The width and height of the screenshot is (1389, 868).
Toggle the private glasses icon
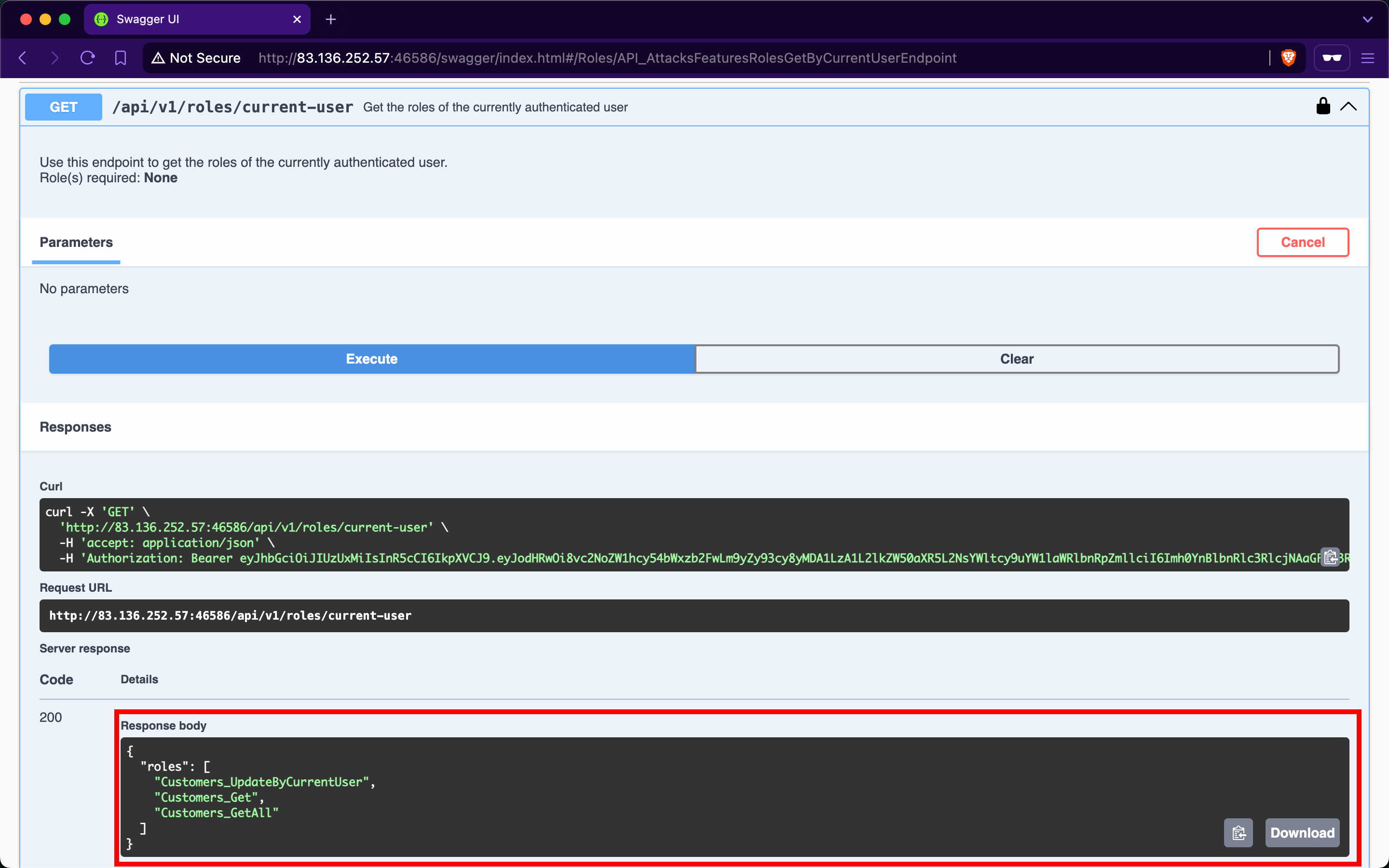[x=1332, y=58]
